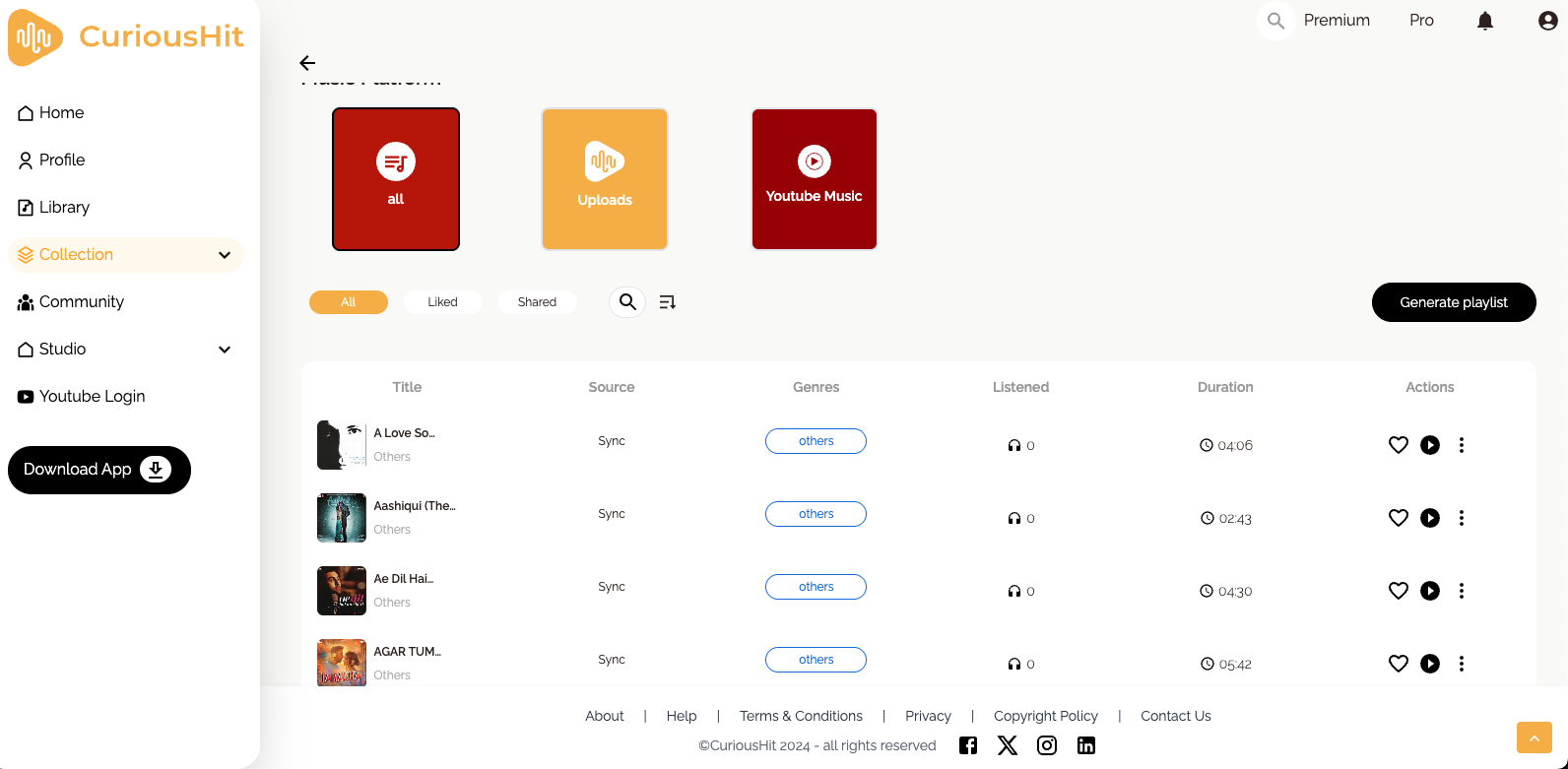1568x769 pixels.
Task: Click the search icon beside Premium
Action: pos(1275,21)
